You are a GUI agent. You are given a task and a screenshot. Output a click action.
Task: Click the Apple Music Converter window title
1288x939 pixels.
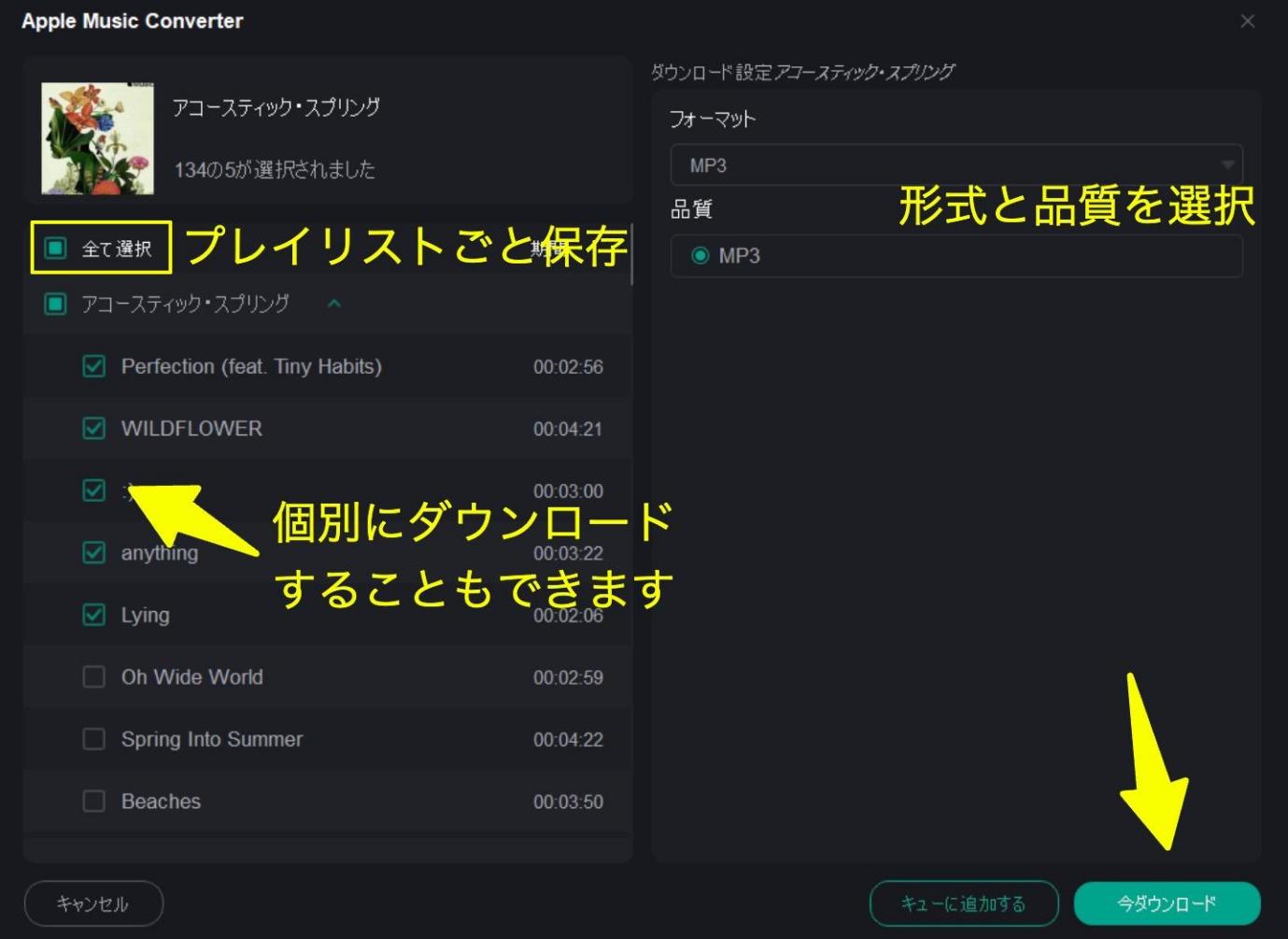133,21
